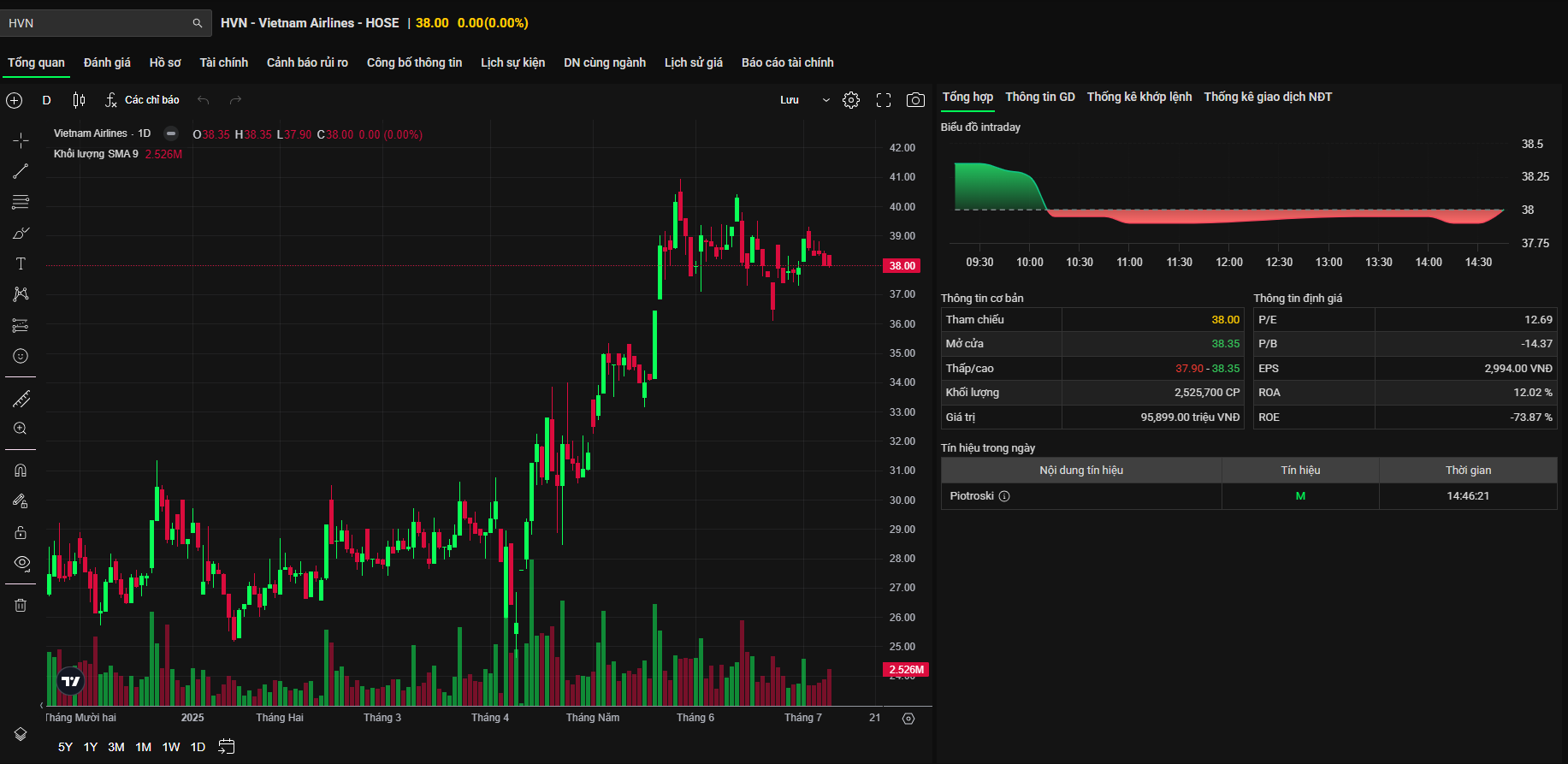Viewport: 1568px width, 764px height.
Task: Open the Báo cáo tài chính tab
Action: [788, 62]
